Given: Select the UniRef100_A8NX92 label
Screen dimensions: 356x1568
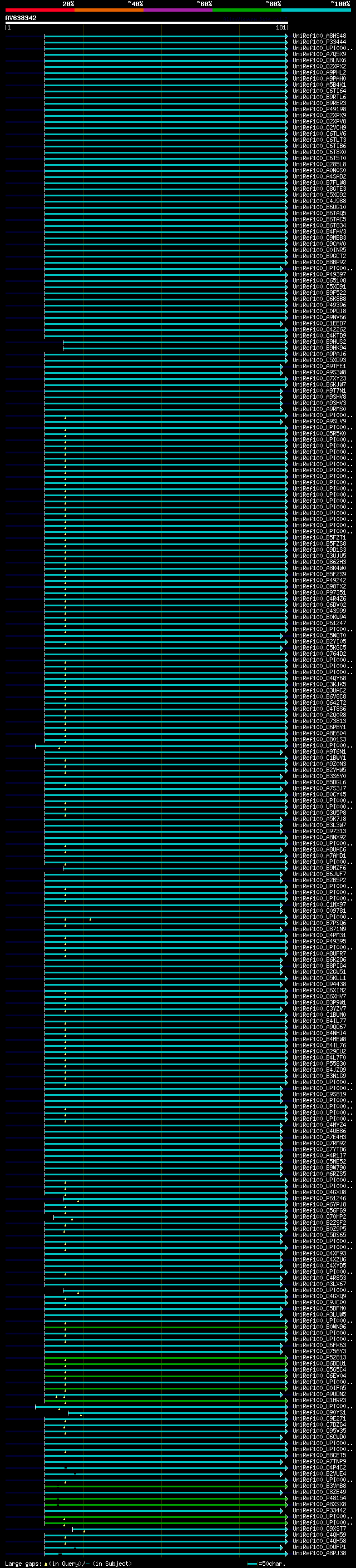Looking at the screenshot, I should tap(319, 838).
